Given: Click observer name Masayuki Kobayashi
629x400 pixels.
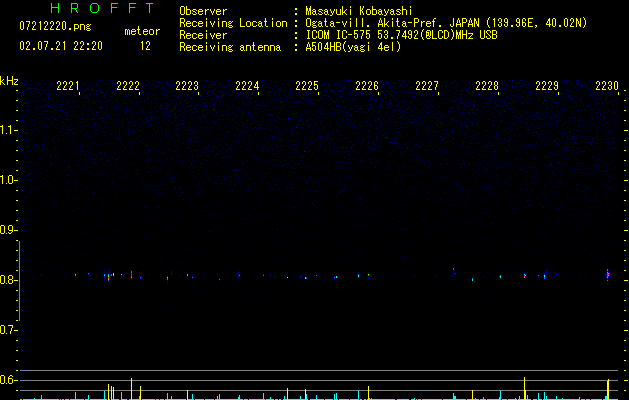Looking at the screenshot, I should (x=359, y=11).
